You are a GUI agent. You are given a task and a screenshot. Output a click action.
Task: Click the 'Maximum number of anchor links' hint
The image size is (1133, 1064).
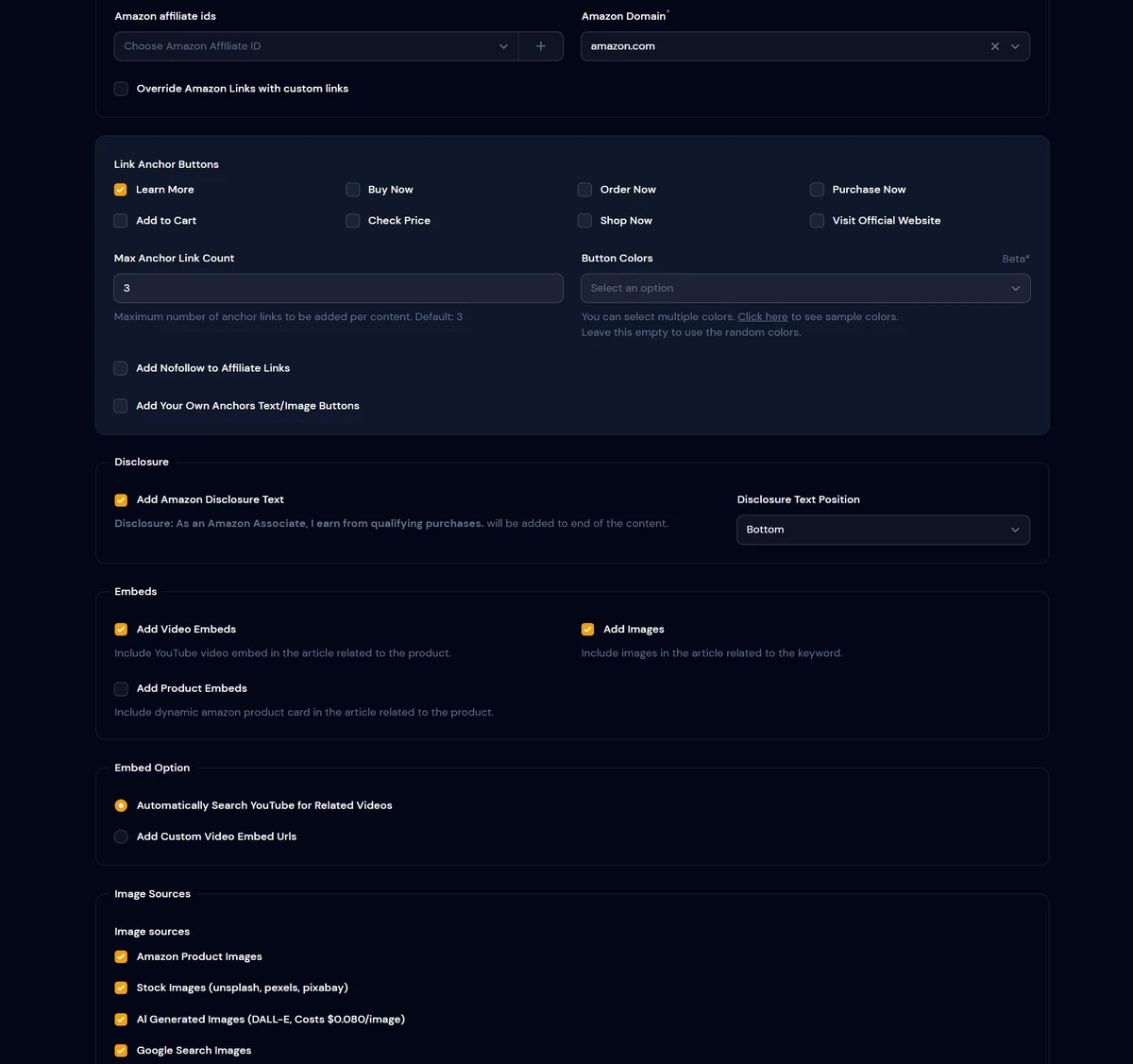pos(288,317)
